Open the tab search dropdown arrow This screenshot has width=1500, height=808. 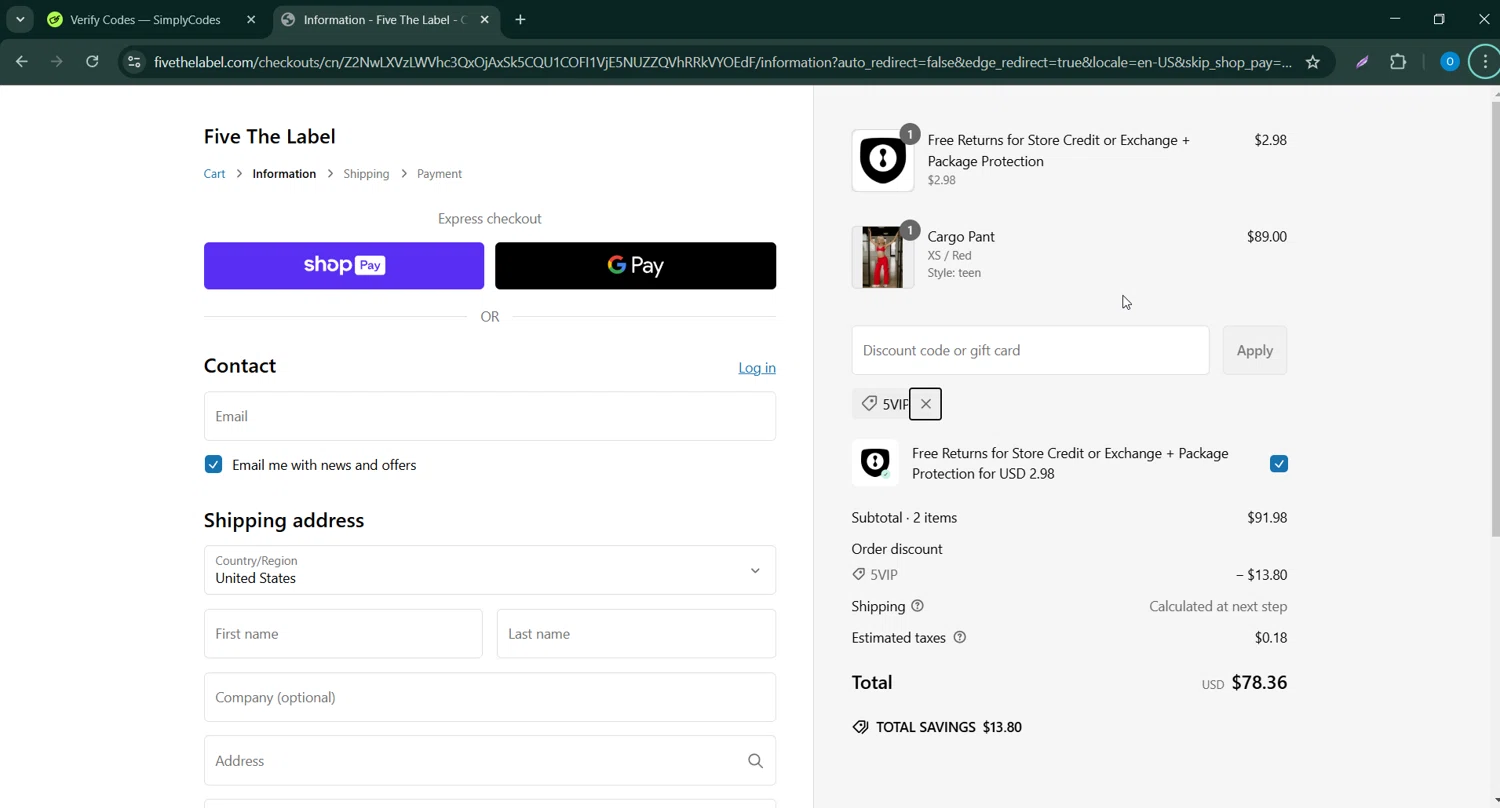point(20,19)
